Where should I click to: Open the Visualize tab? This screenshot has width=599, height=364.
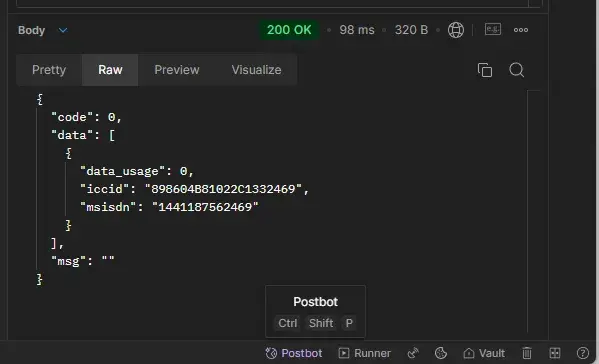point(256,70)
